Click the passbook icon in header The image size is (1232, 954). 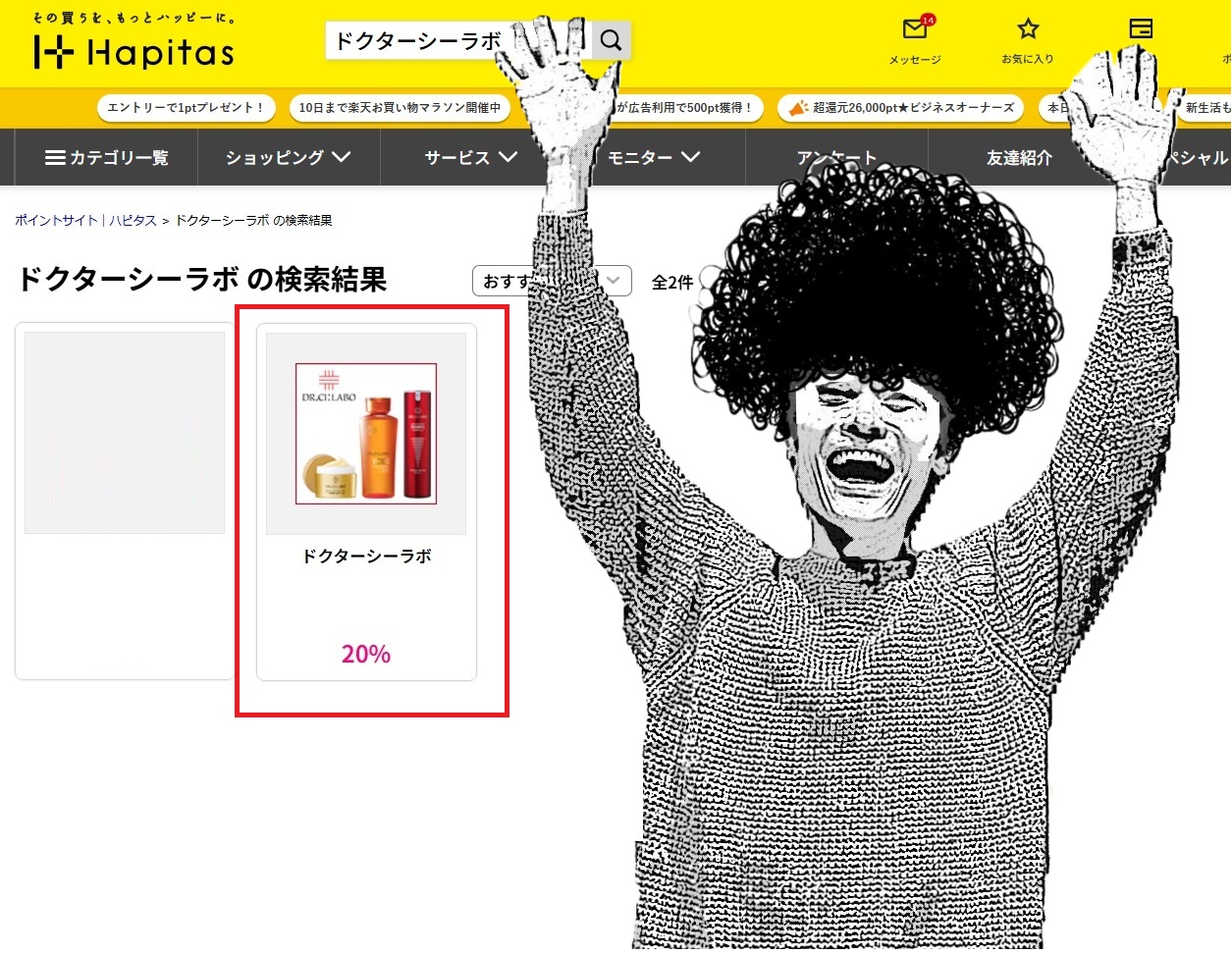click(1141, 29)
